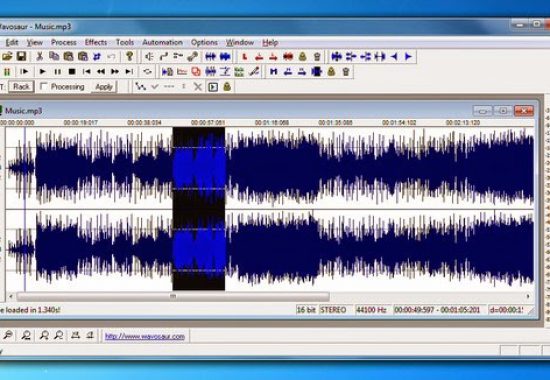Click the speaker volume icon in top toolbar
This screenshot has height=380, width=550.
(149, 56)
